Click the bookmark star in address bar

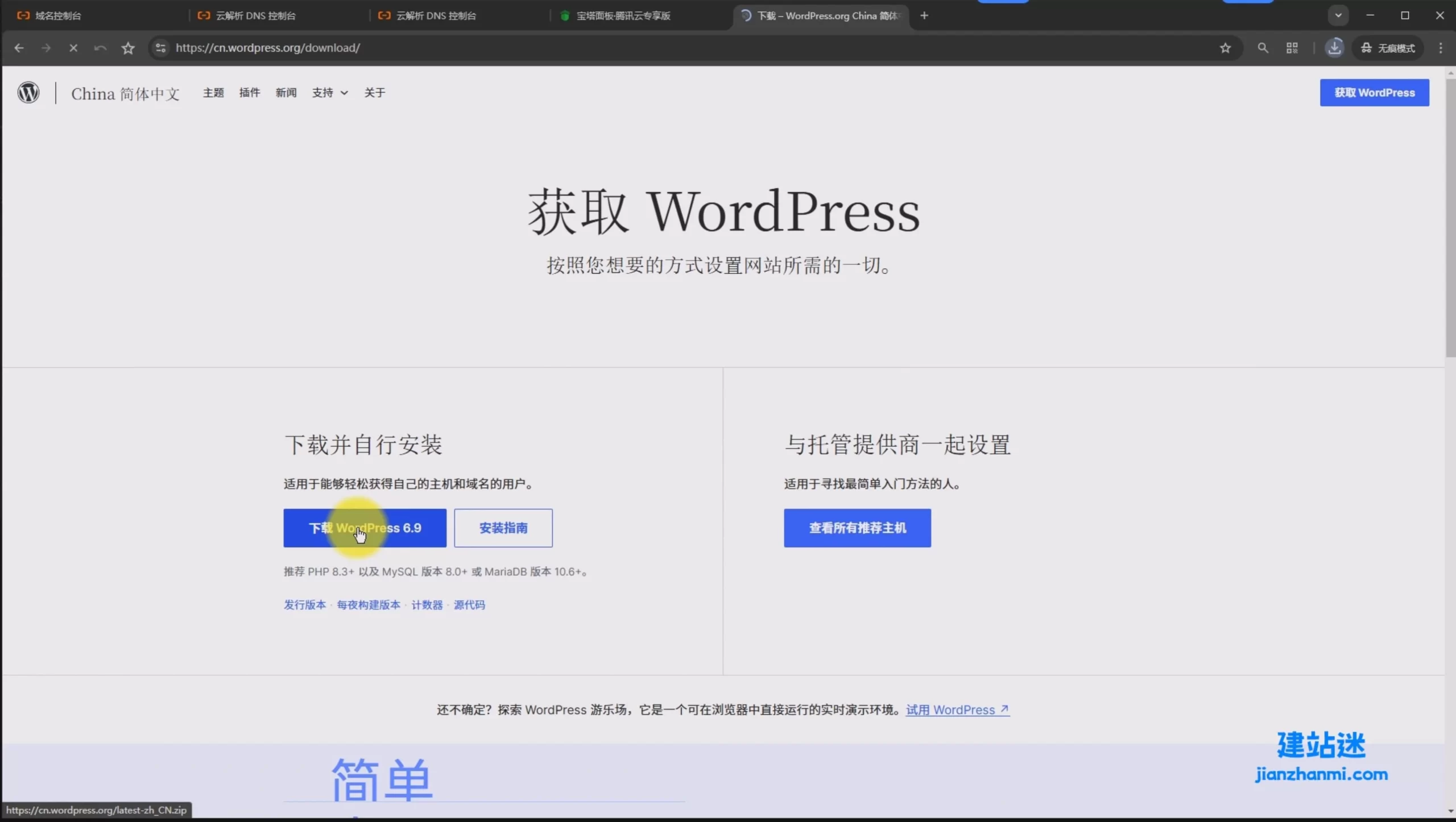tap(1225, 48)
